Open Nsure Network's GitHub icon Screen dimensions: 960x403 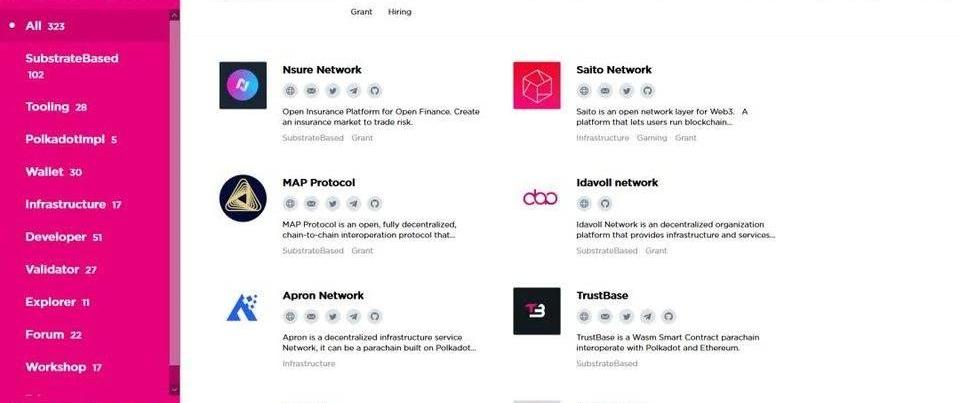[375, 90]
